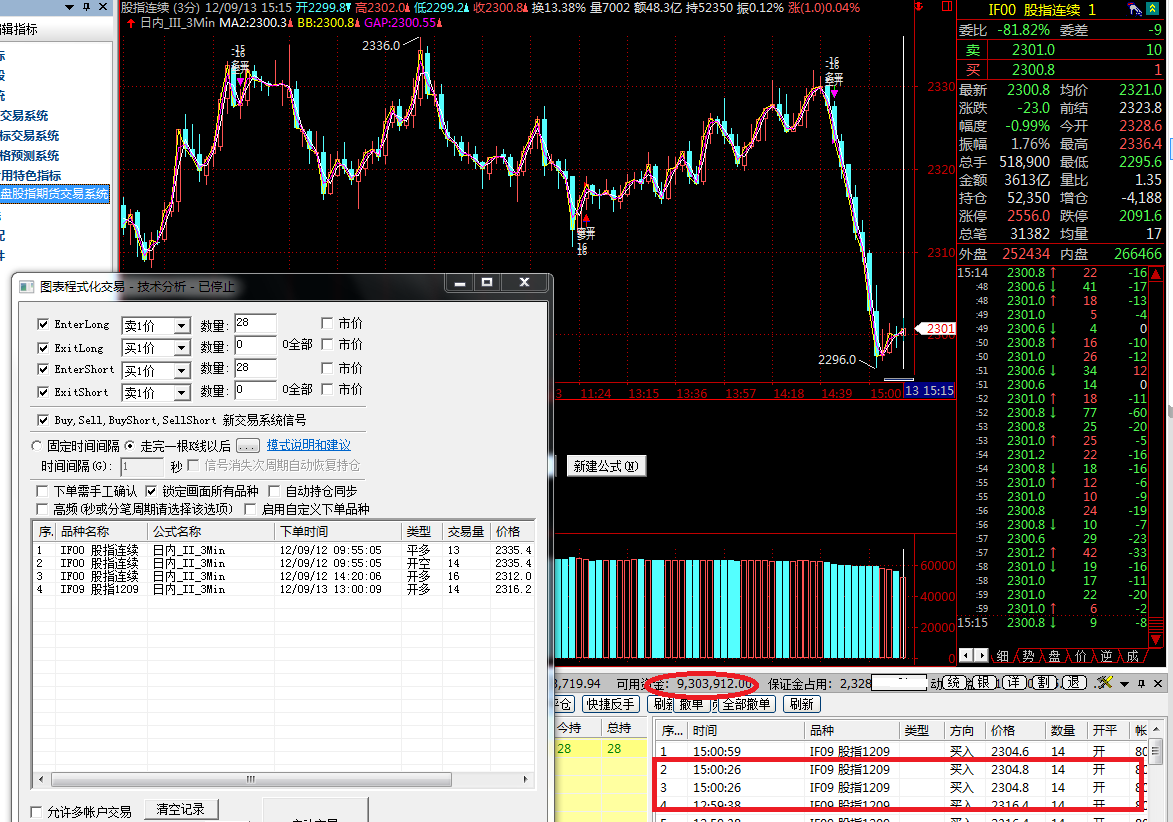Click the 详 details round icon
Image resolution: width=1173 pixels, height=822 pixels.
click(x=1013, y=682)
